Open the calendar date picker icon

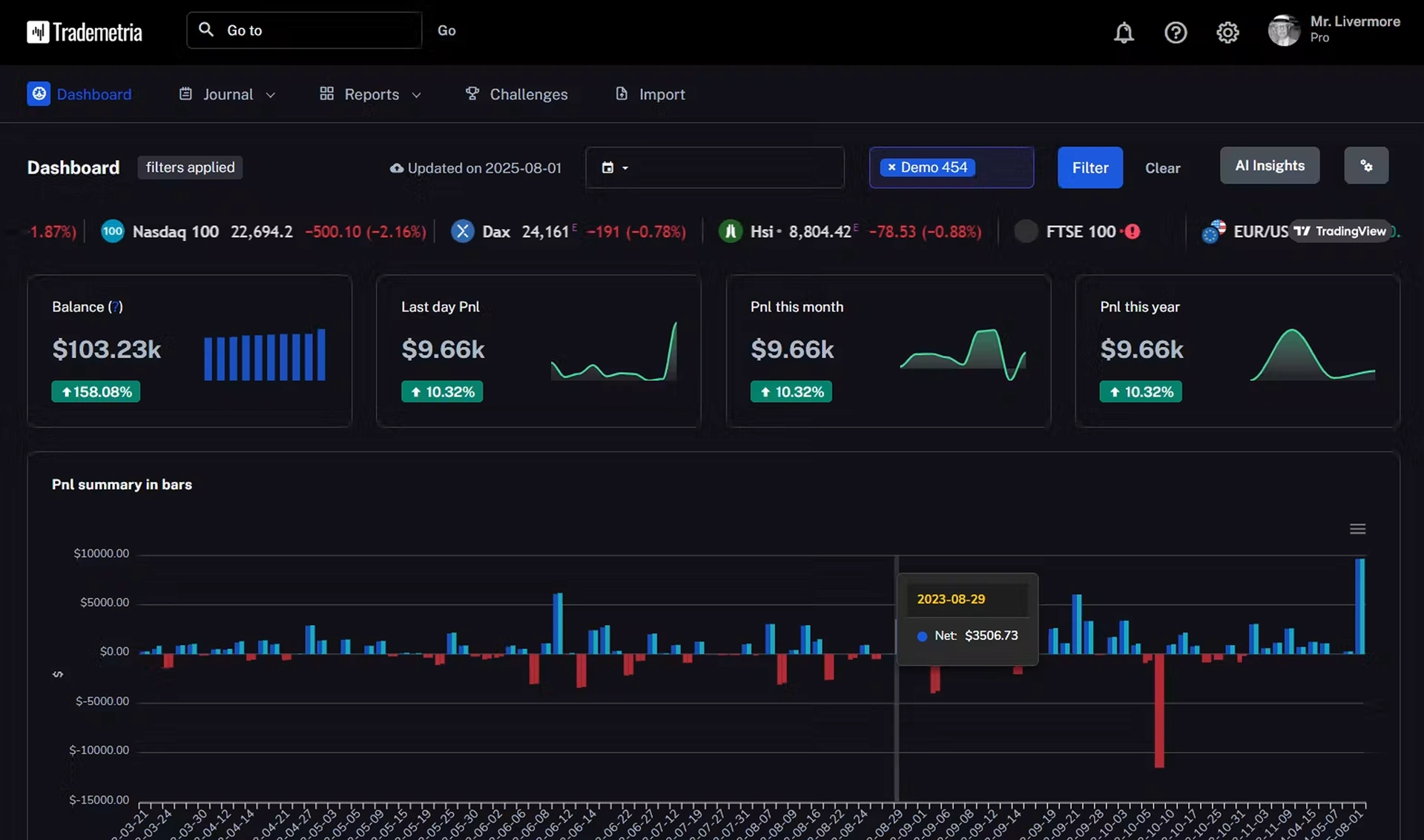point(607,168)
